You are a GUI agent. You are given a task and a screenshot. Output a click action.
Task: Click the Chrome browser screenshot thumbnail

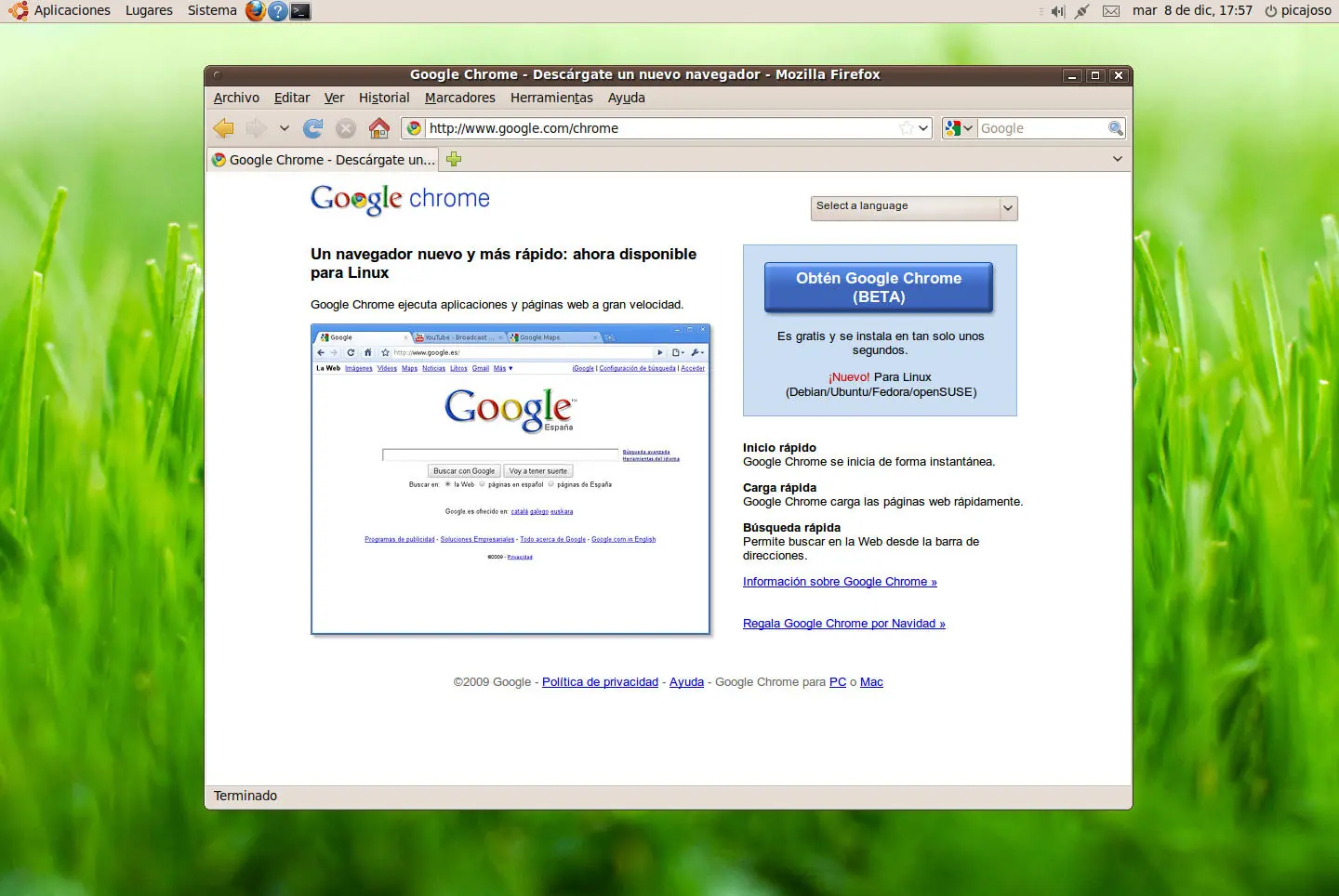click(510, 480)
